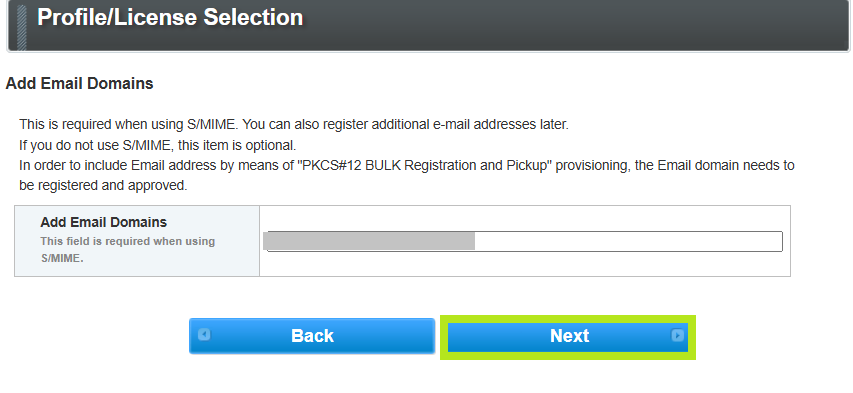The image size is (853, 393).
Task: Click the Add Email Domains row label
Action: click(x=103, y=222)
